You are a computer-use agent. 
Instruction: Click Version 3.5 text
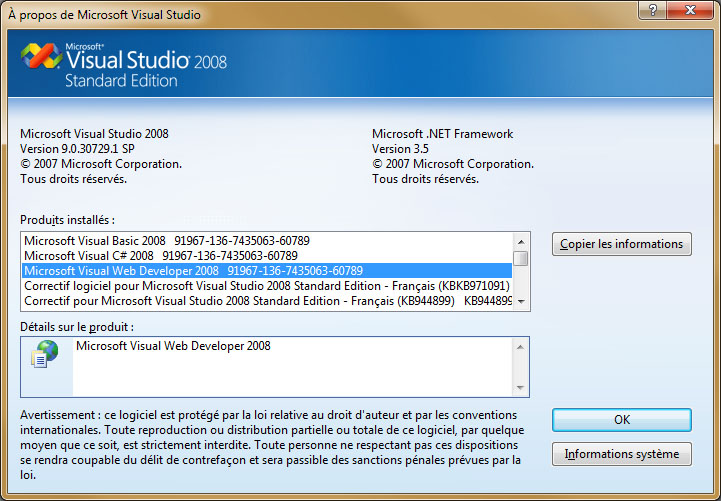click(x=400, y=149)
